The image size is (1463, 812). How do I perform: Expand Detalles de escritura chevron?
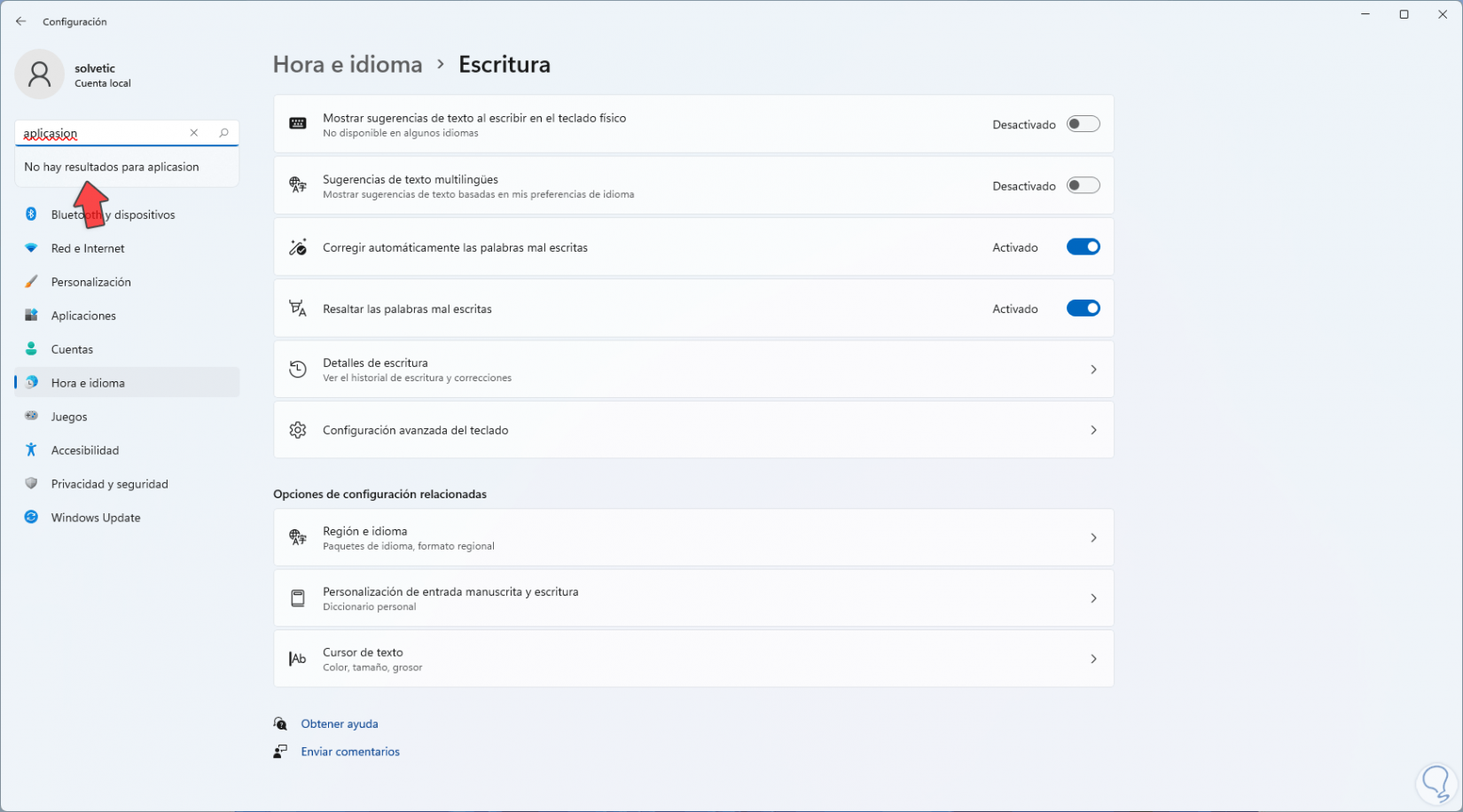point(1093,370)
